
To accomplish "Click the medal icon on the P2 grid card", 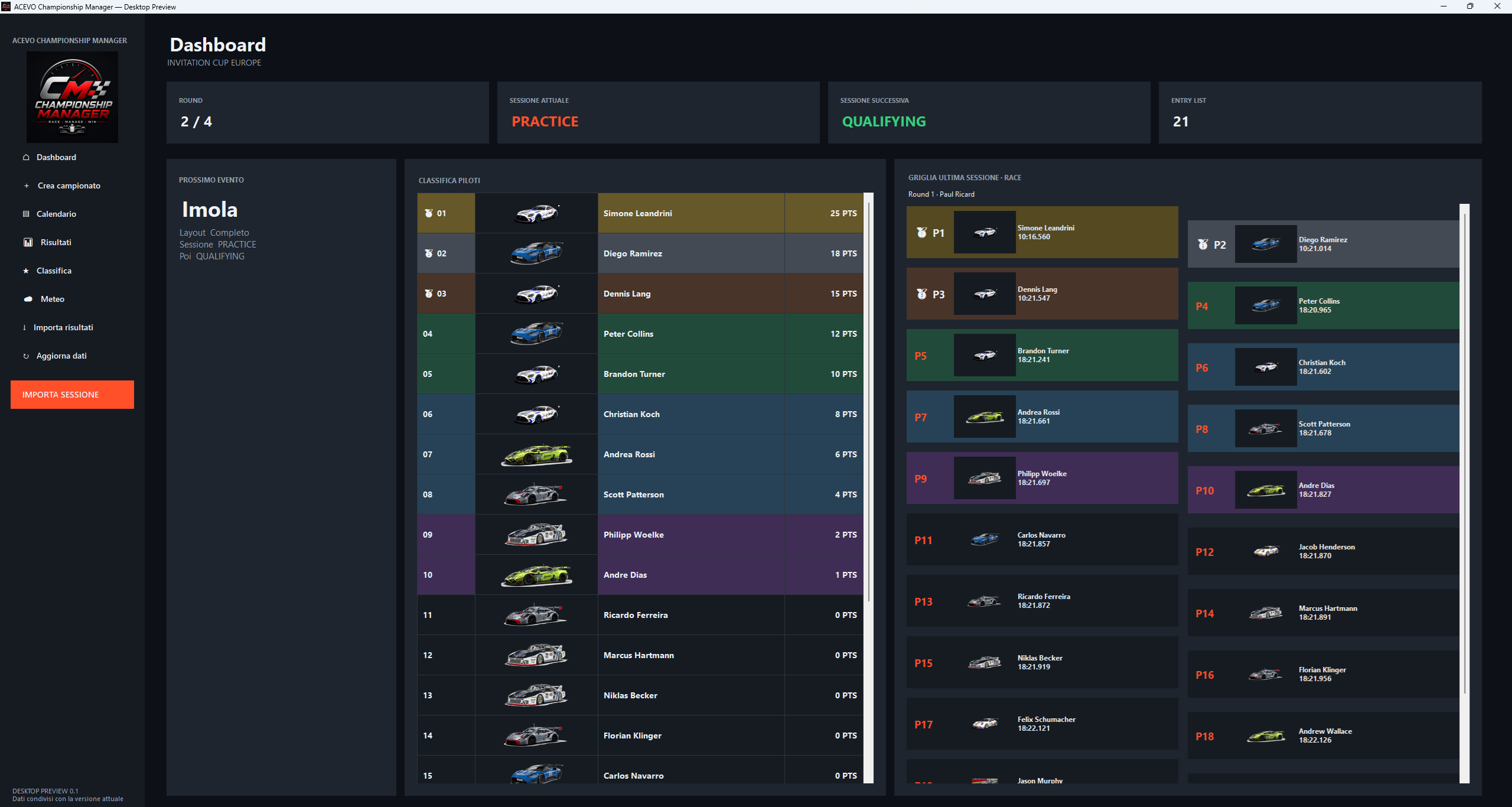I will pos(1203,245).
